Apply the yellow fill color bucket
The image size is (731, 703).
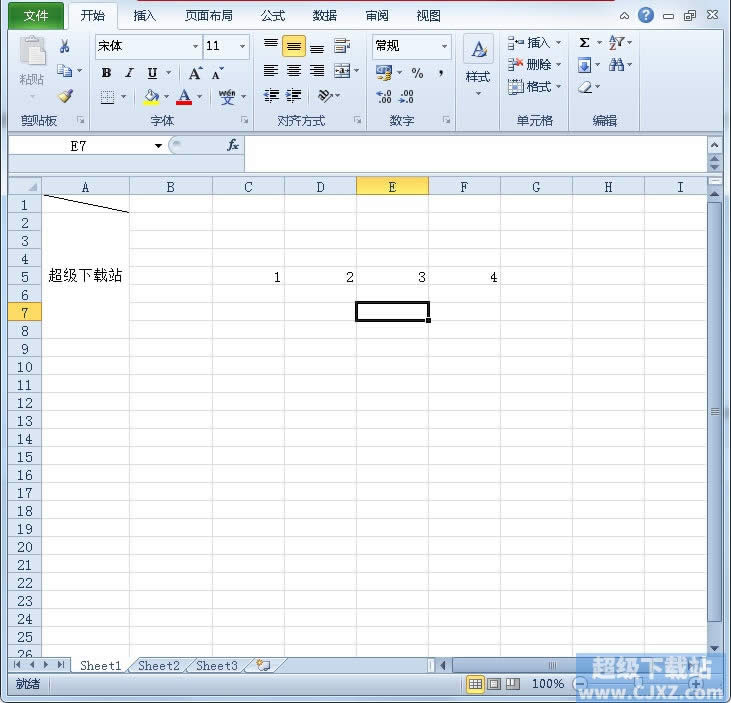coord(151,97)
